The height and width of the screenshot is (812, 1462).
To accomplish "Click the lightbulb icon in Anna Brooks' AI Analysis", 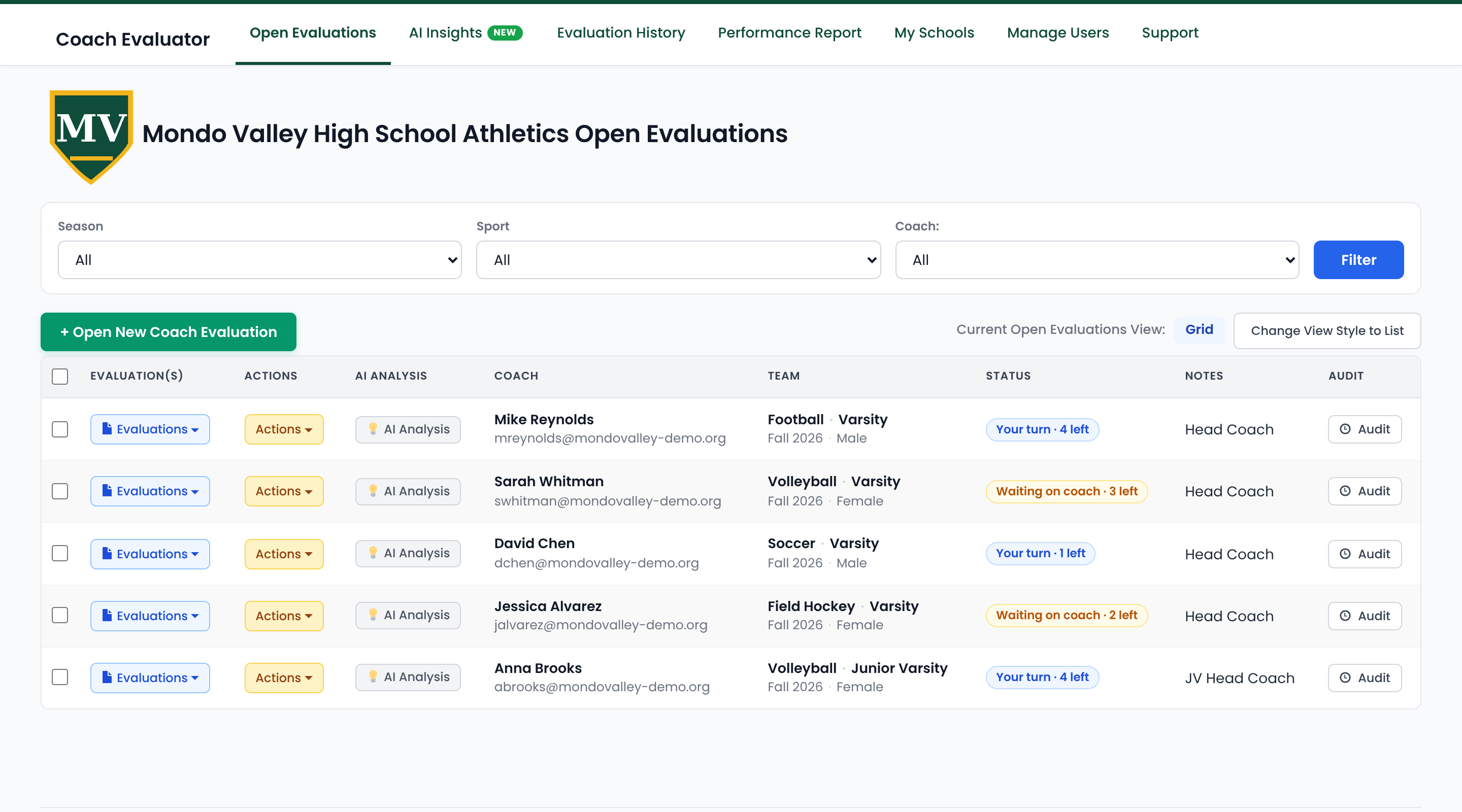I will coord(373,676).
